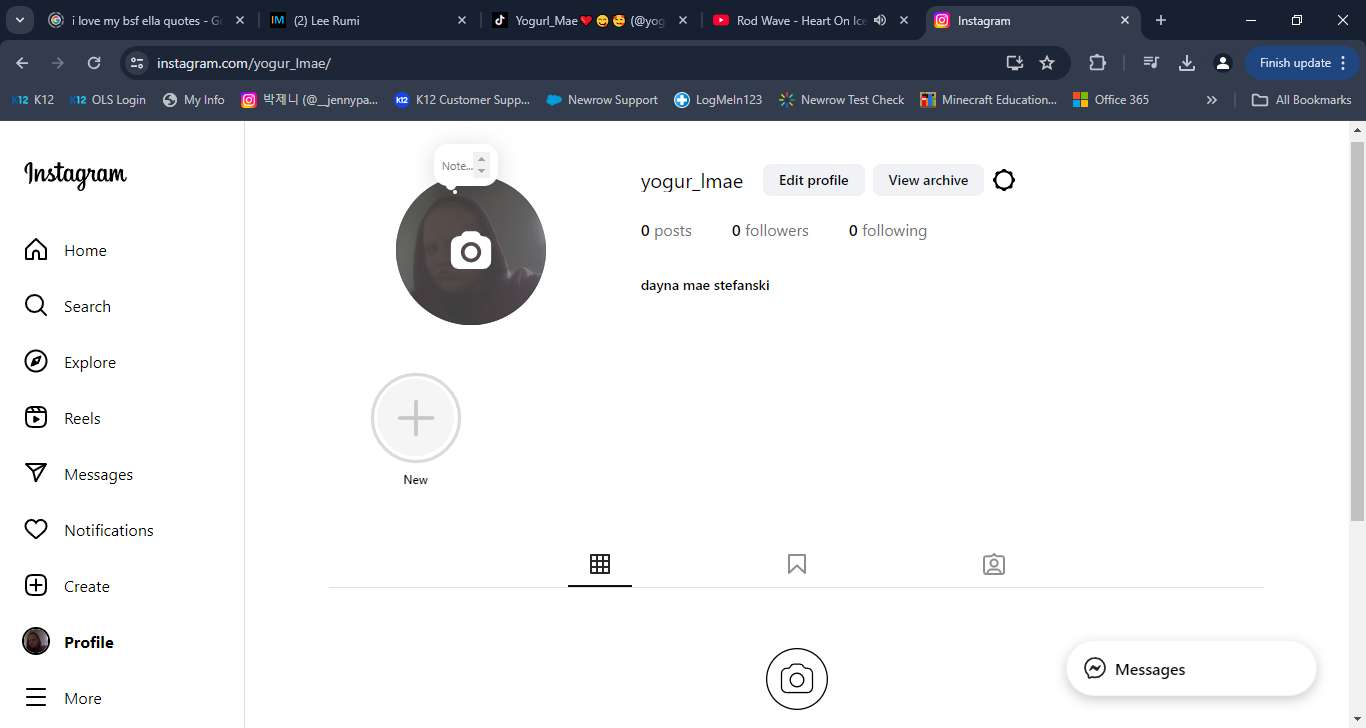Open a new browser tab

(1160, 20)
